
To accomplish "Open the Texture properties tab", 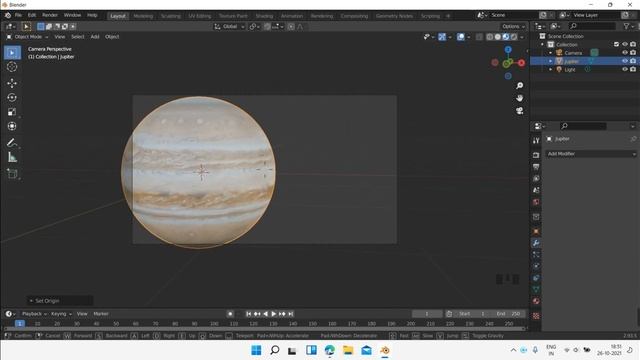I will tap(536, 316).
